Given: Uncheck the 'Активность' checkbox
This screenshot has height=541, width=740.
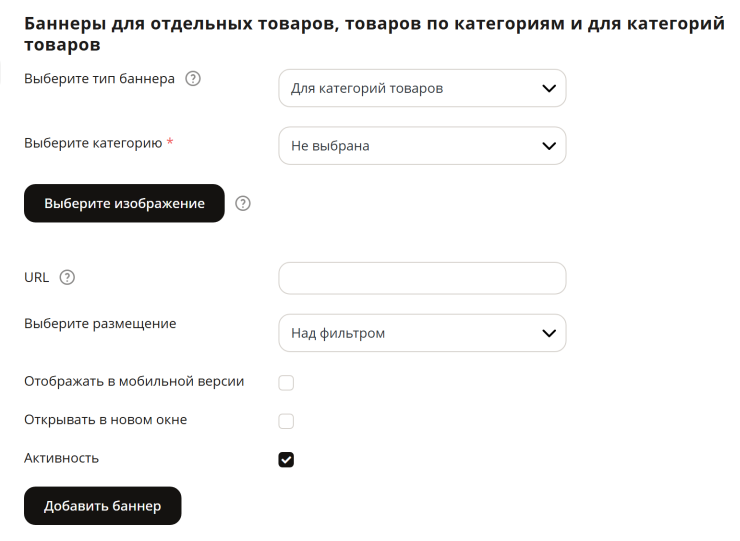Looking at the screenshot, I should (x=286, y=459).
